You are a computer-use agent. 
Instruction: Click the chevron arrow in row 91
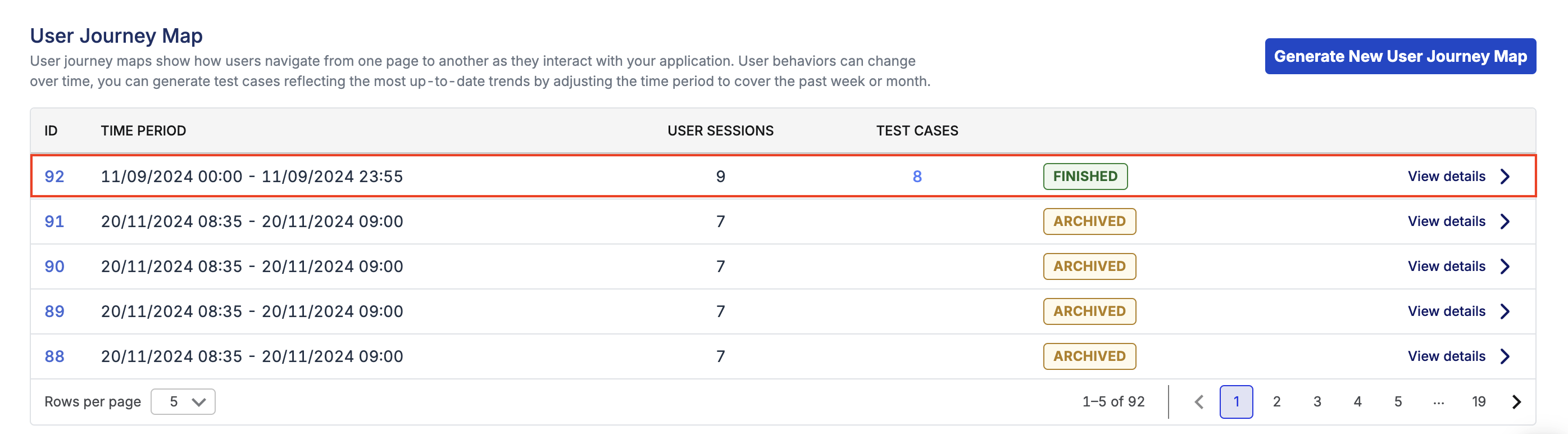point(1505,221)
